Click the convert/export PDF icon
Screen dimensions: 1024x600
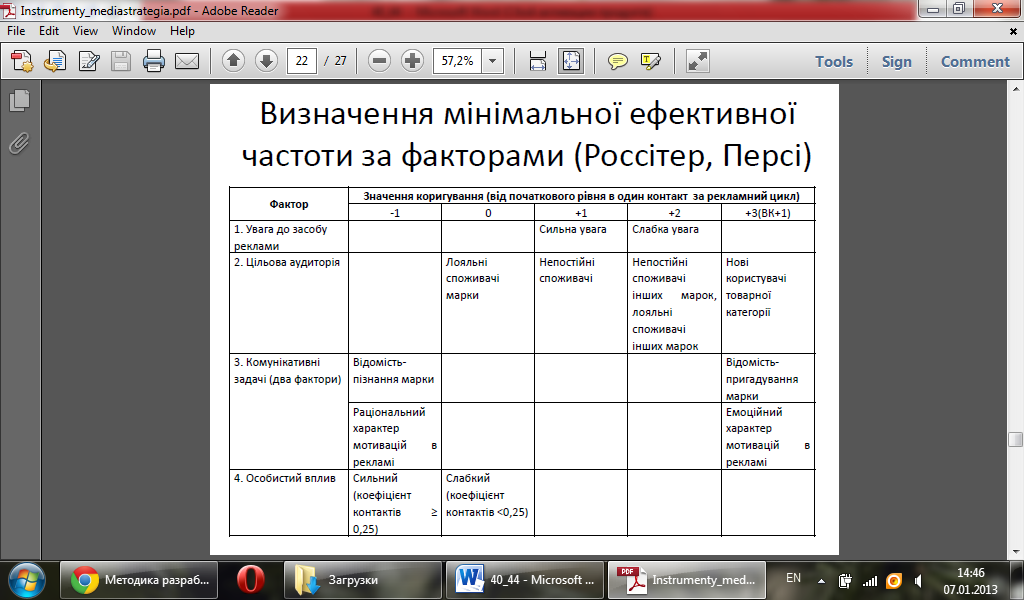[x=55, y=61]
